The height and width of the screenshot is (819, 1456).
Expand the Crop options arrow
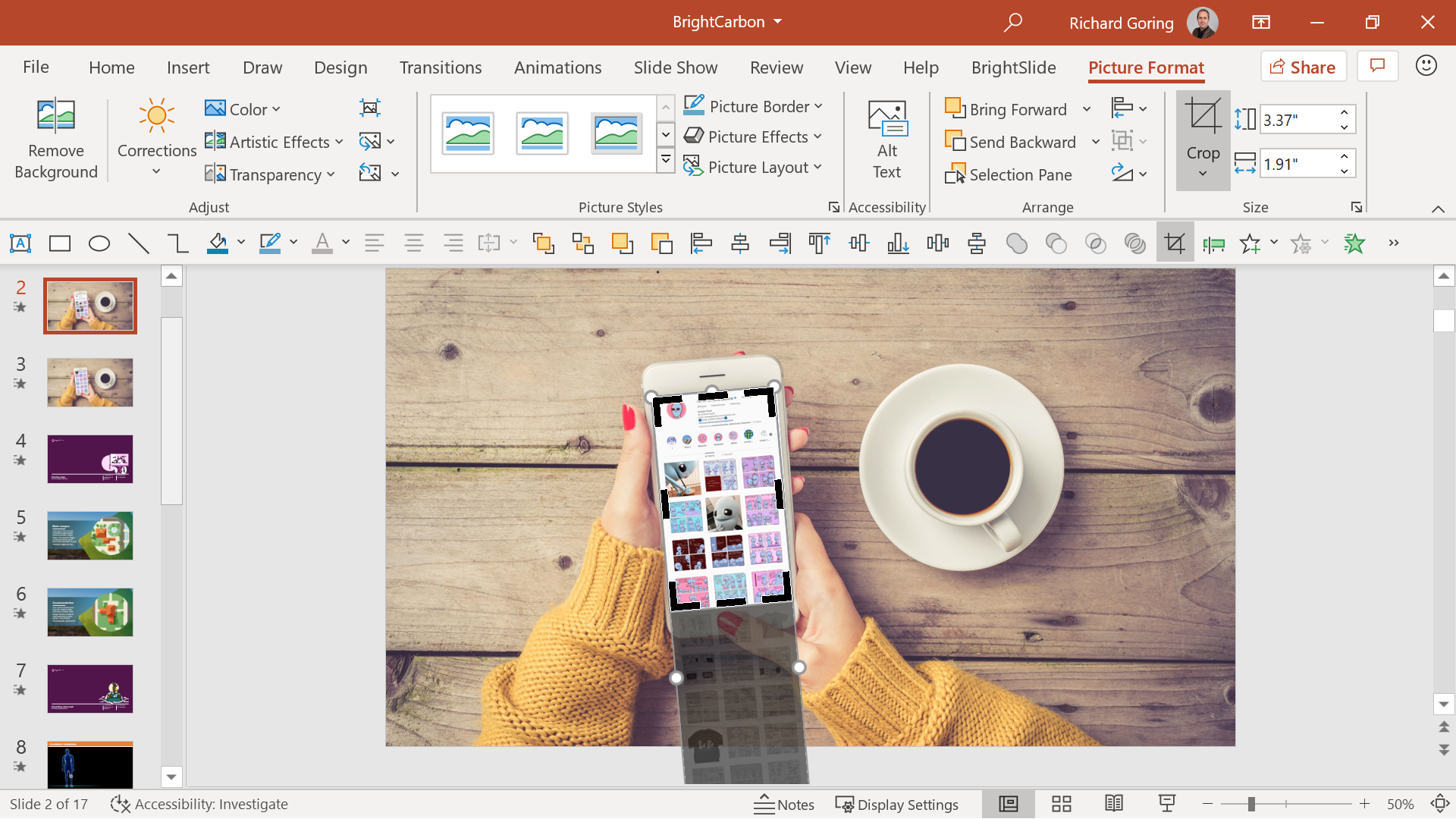[1203, 174]
